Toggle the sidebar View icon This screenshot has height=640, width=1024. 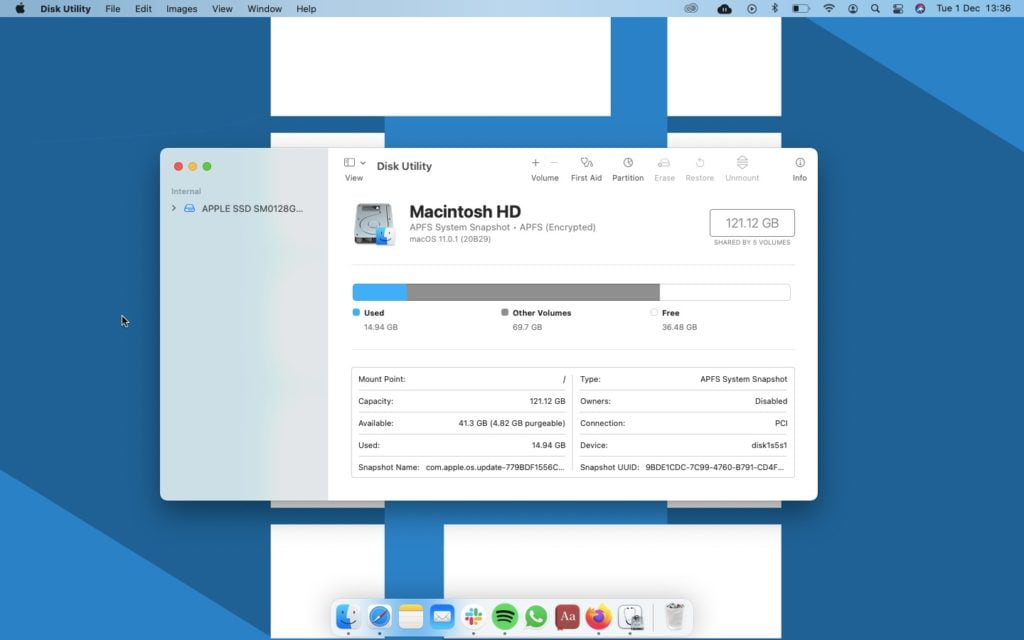[x=349, y=163]
